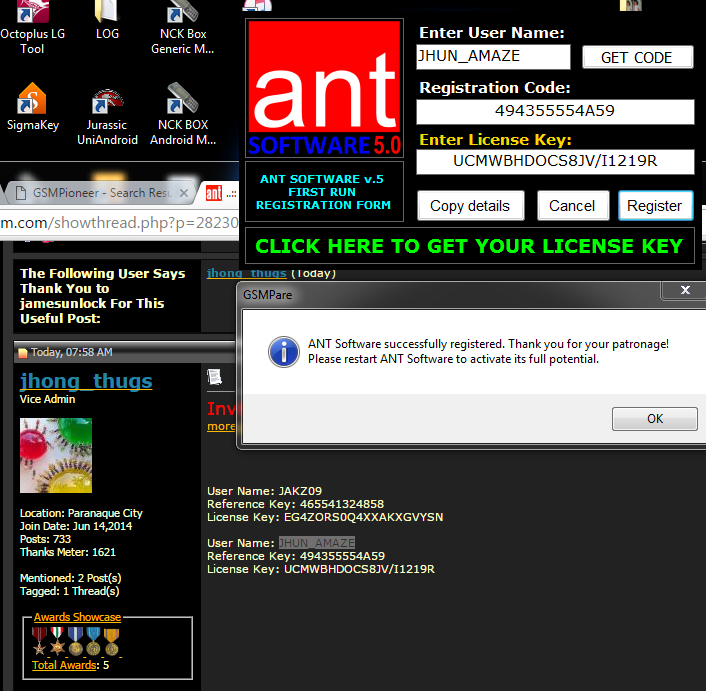Click 'Reference Key: 494355554A59' in post
The height and width of the screenshot is (691, 706).
296,556
